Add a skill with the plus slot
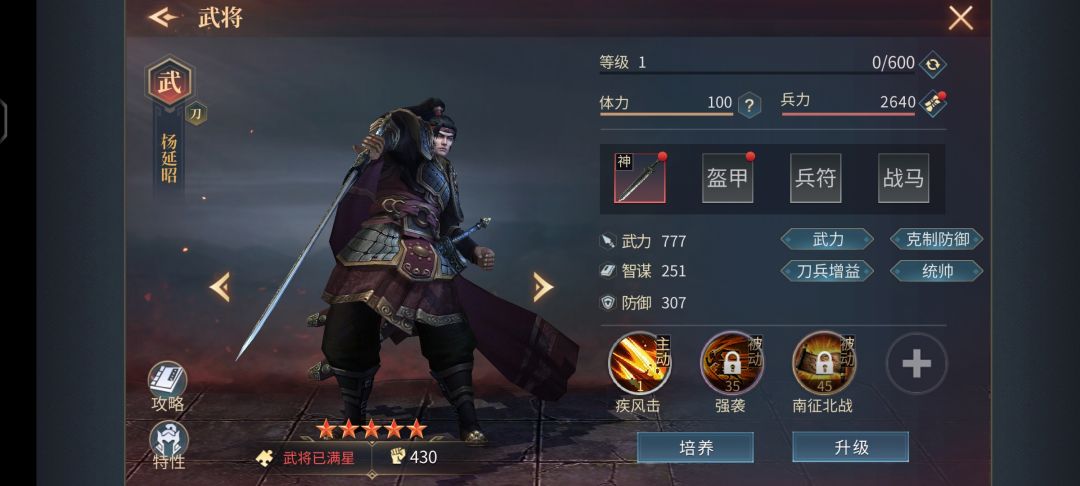This screenshot has width=1080, height=486. [916, 363]
